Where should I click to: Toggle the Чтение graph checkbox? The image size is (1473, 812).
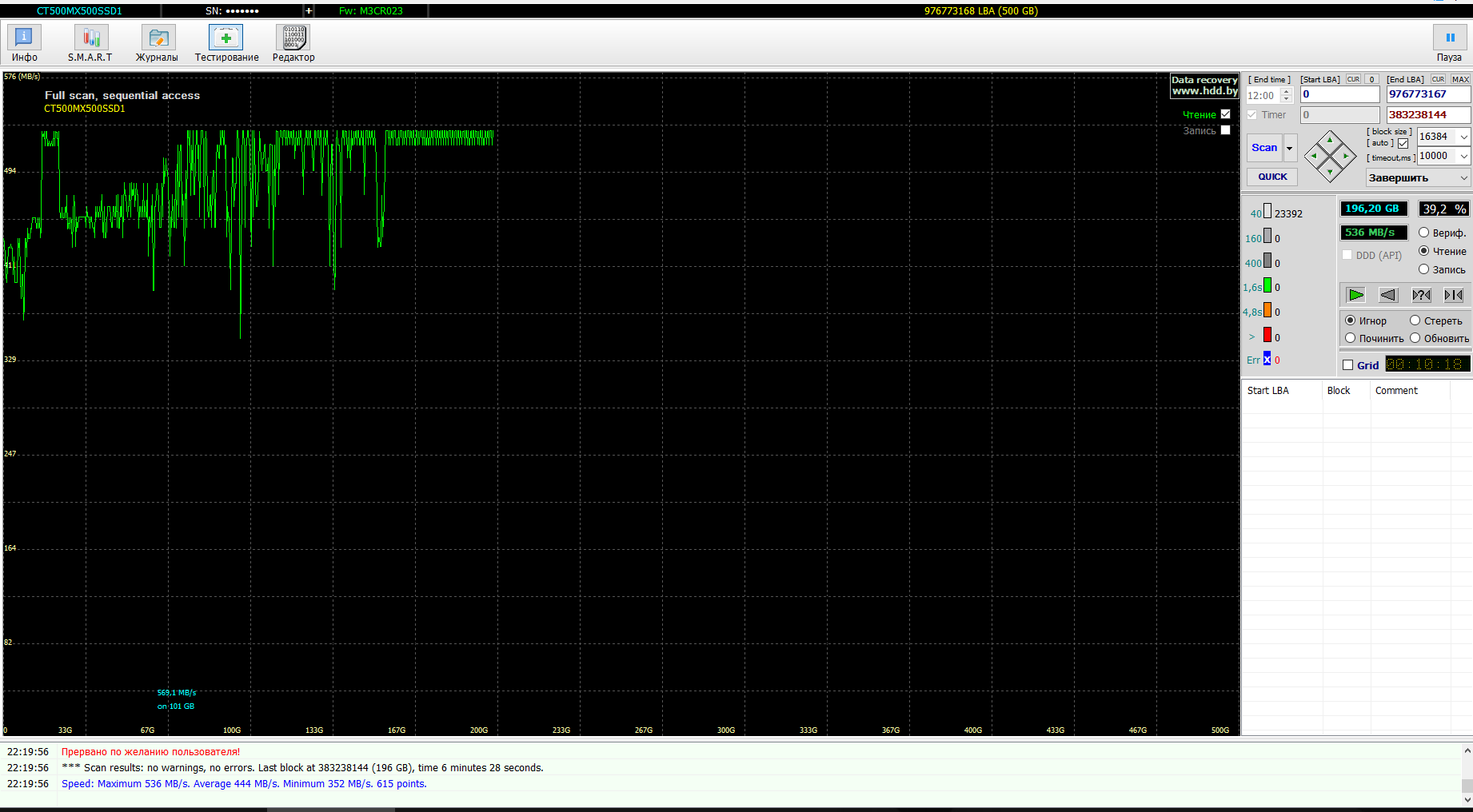pyautogui.click(x=1225, y=114)
